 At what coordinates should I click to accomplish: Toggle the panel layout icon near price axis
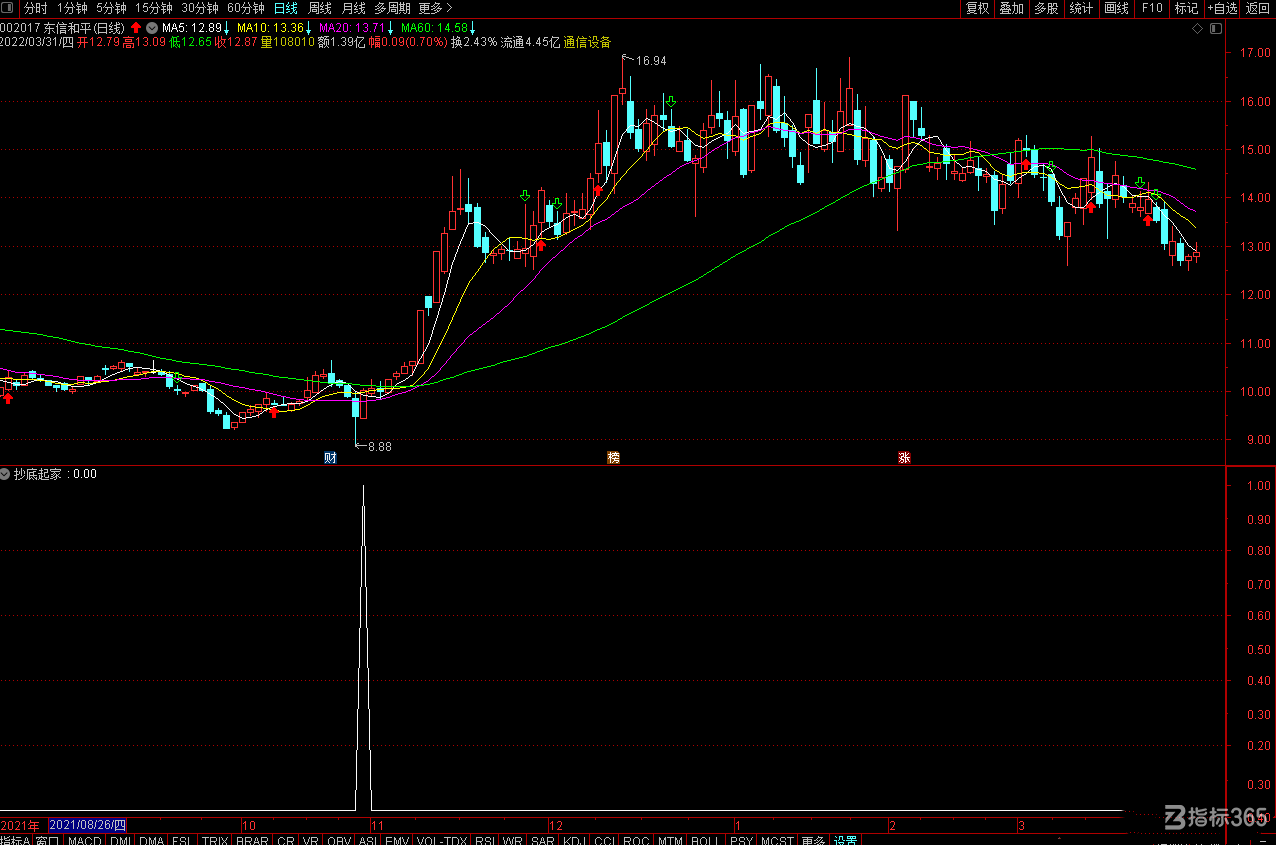coord(1215,28)
